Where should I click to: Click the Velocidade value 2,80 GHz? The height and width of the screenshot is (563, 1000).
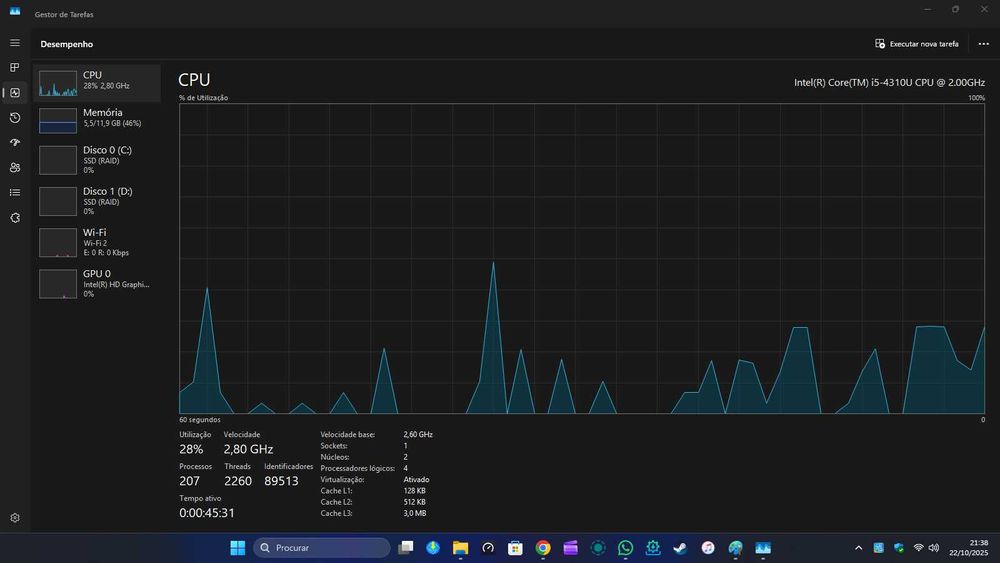tap(248, 450)
